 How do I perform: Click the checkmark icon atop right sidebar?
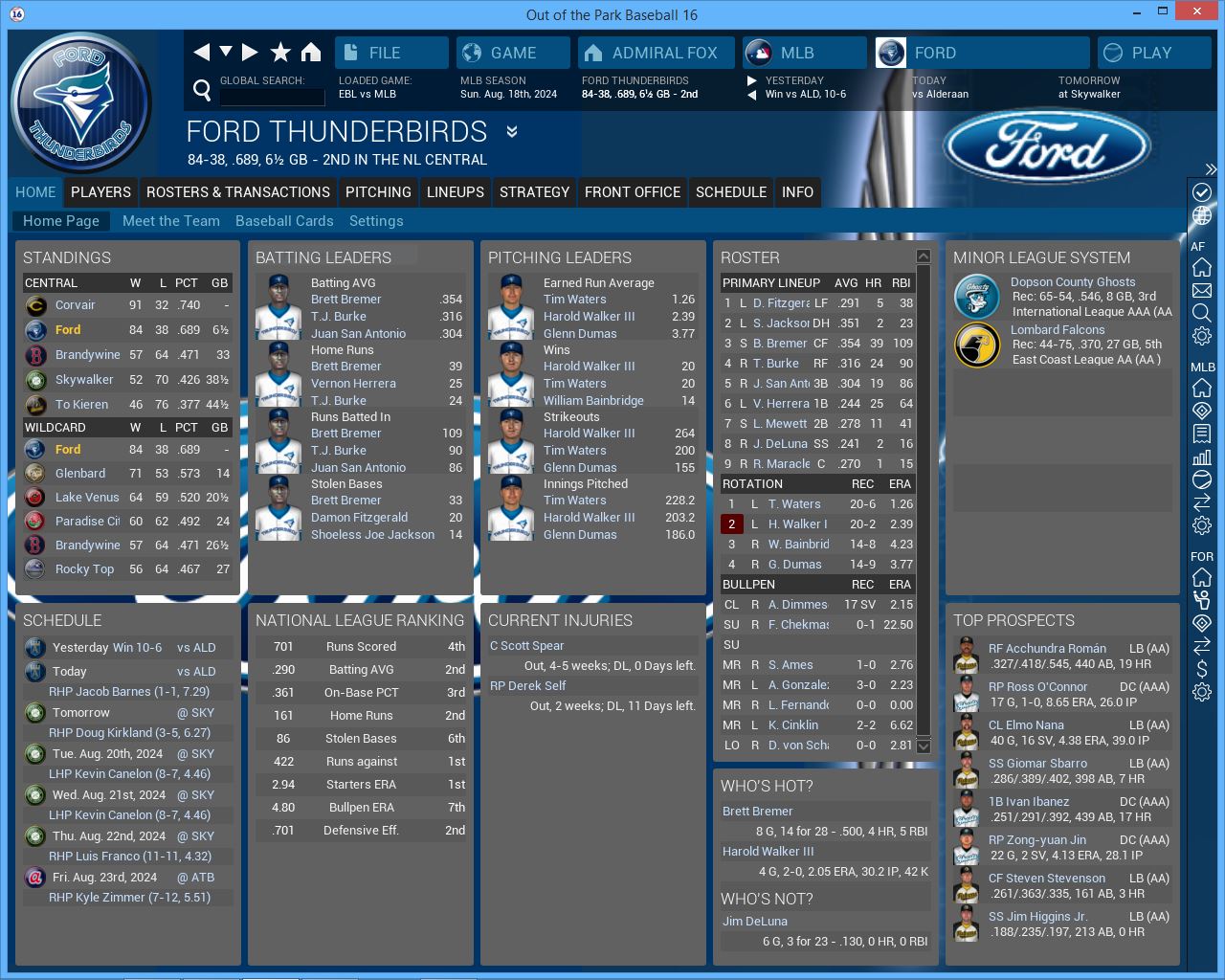(1202, 192)
